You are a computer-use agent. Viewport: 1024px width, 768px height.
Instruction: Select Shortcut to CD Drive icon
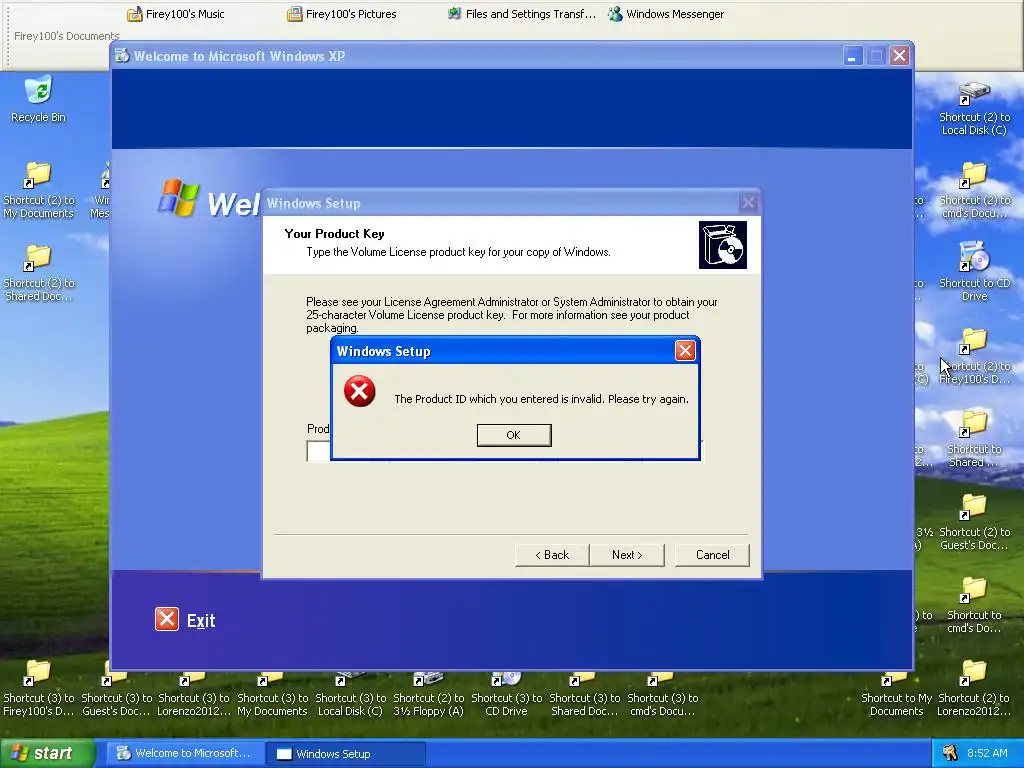click(x=974, y=272)
